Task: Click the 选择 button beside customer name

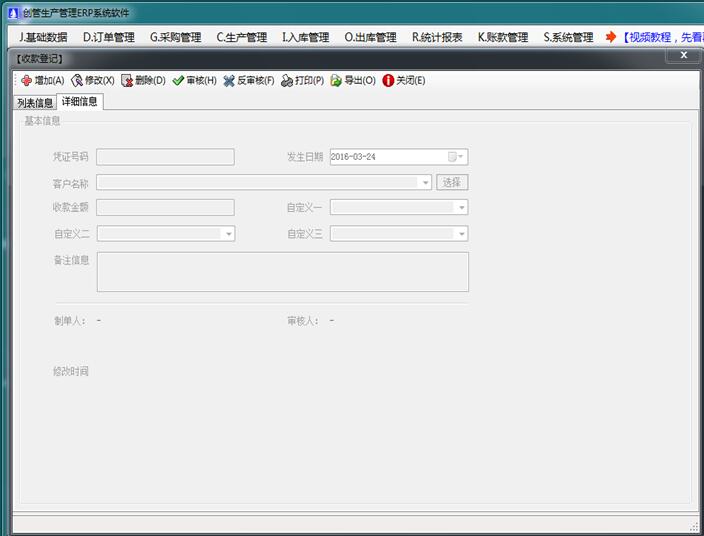Action: tap(452, 183)
